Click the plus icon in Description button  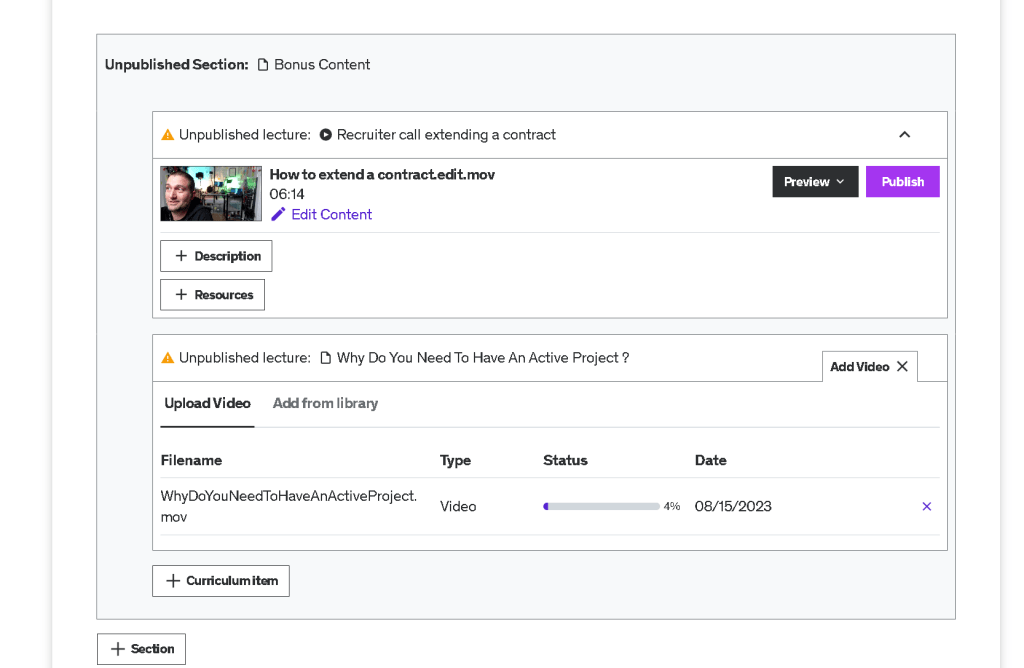tap(181, 256)
